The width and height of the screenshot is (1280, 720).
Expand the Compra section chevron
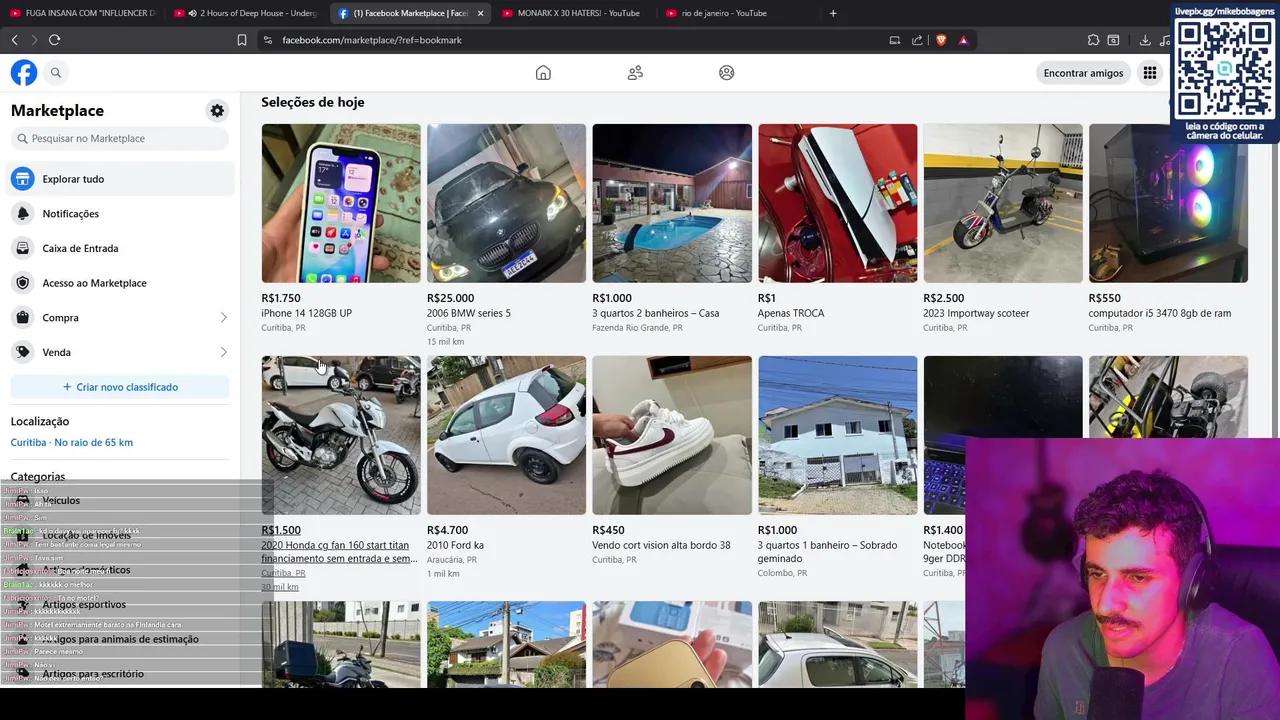[223, 318]
